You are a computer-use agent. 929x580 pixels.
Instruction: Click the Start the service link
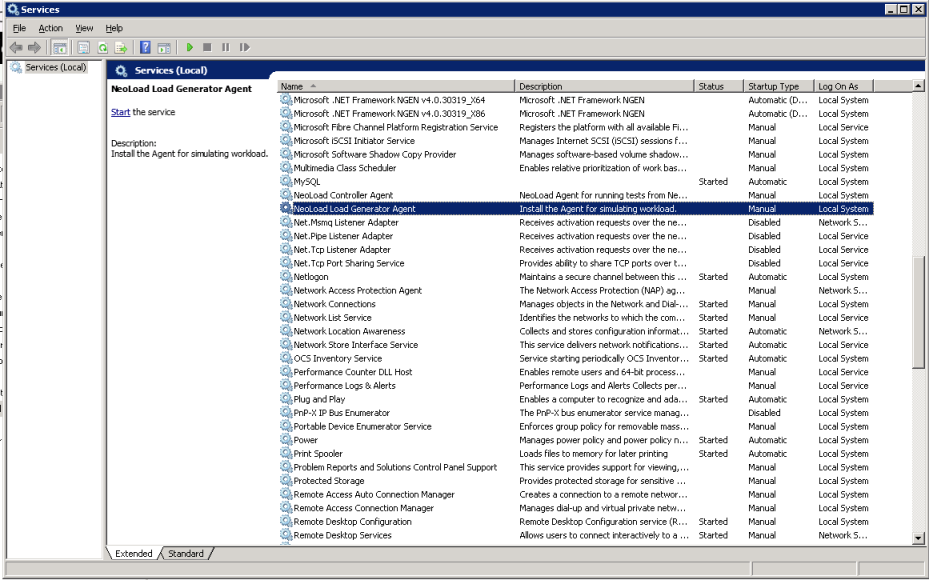[x=120, y=112]
